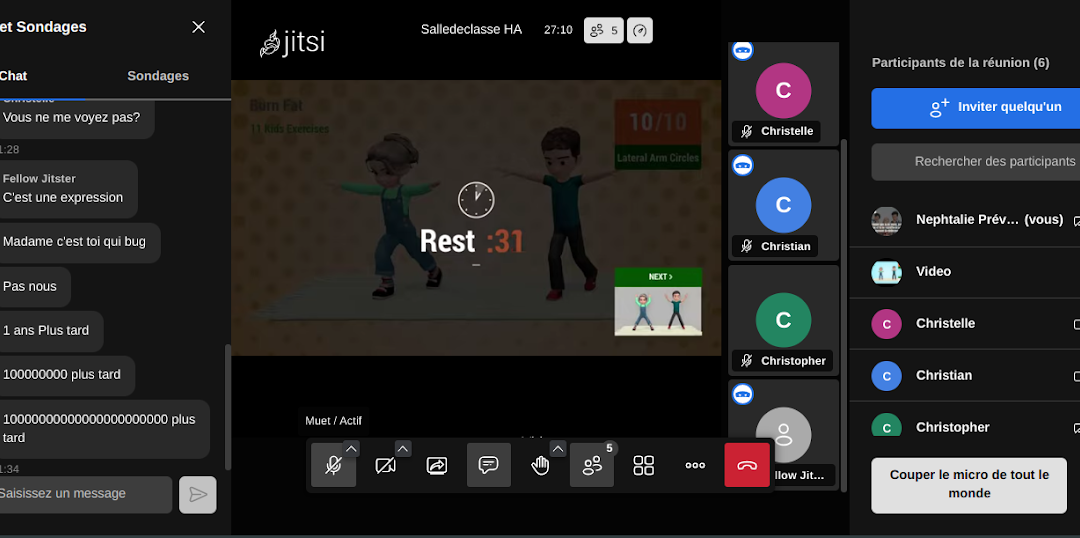Select the Video participant row
Screen dimensions: 1080x538
[x=964, y=272]
